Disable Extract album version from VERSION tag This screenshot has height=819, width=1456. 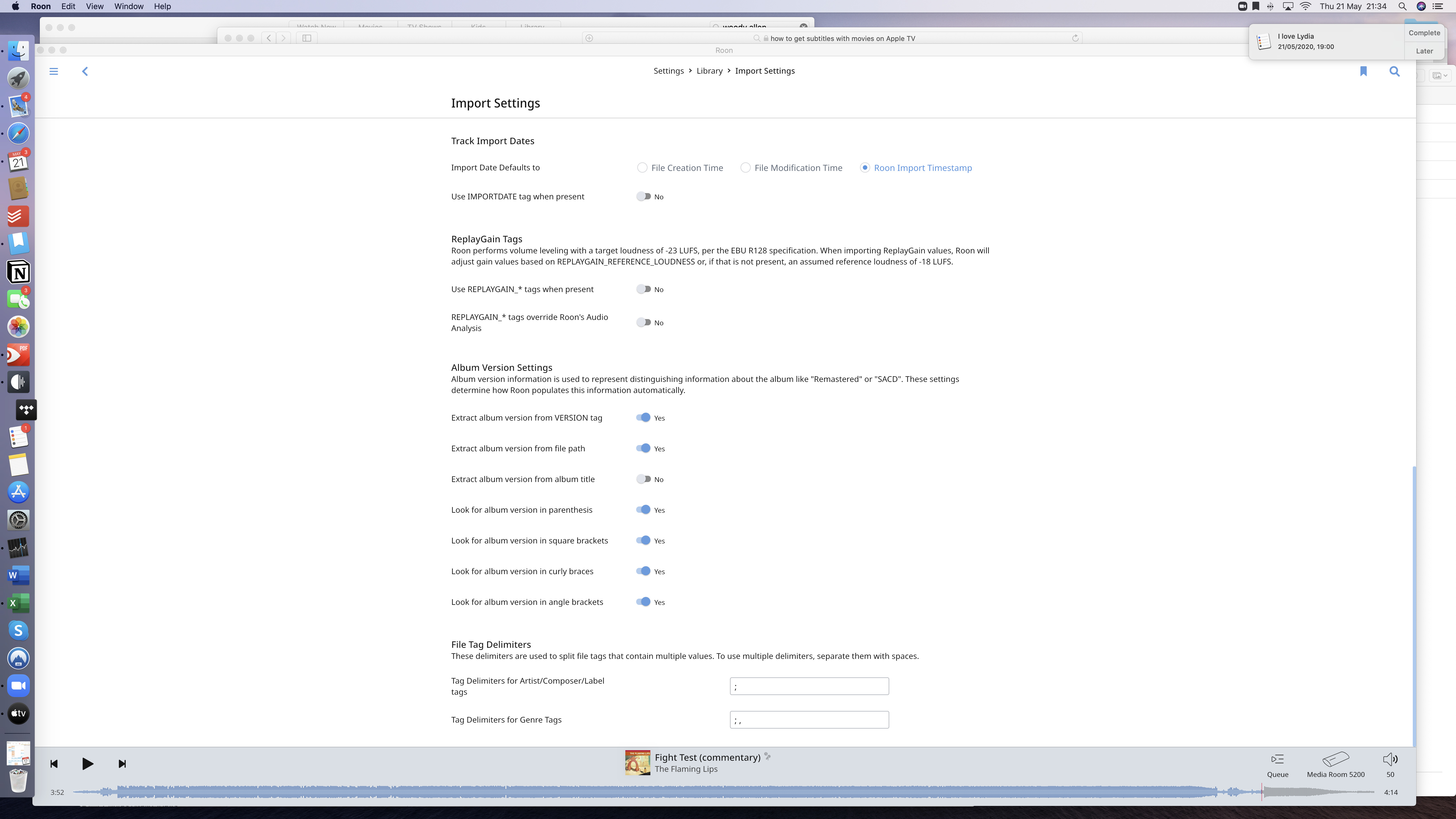point(643,418)
